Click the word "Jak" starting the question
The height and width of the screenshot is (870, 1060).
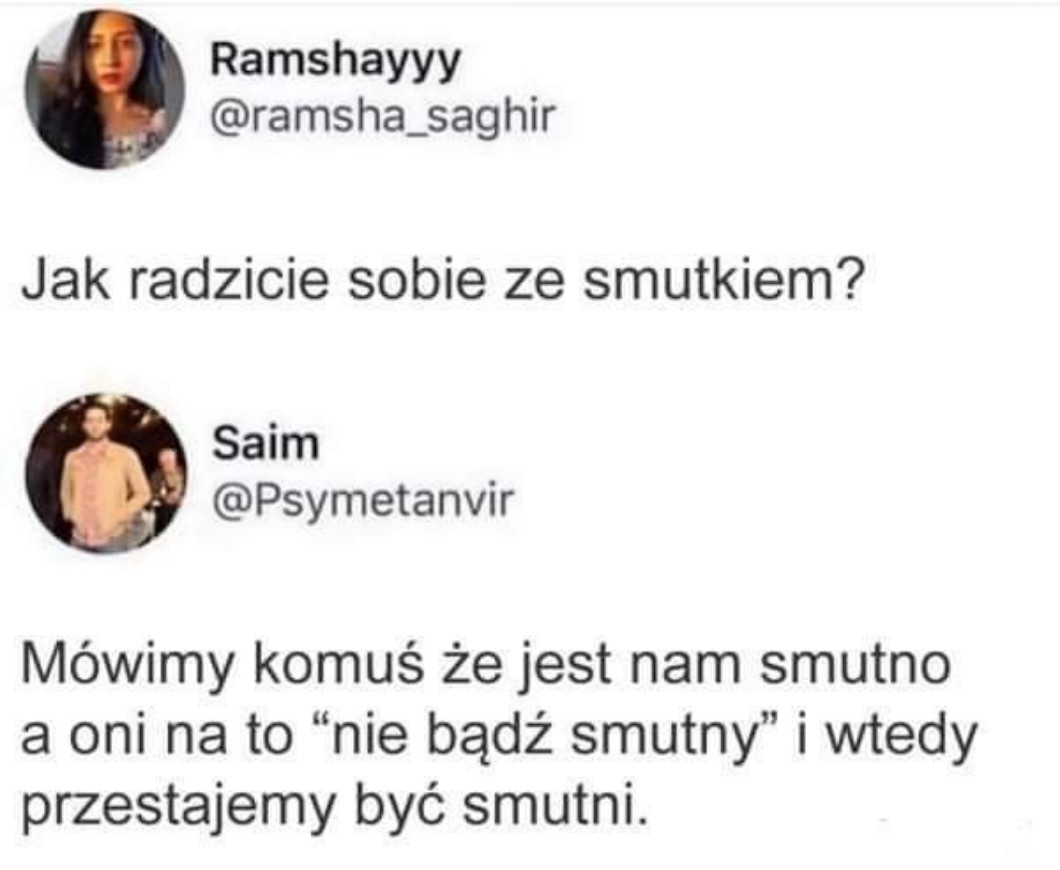click(x=66, y=280)
